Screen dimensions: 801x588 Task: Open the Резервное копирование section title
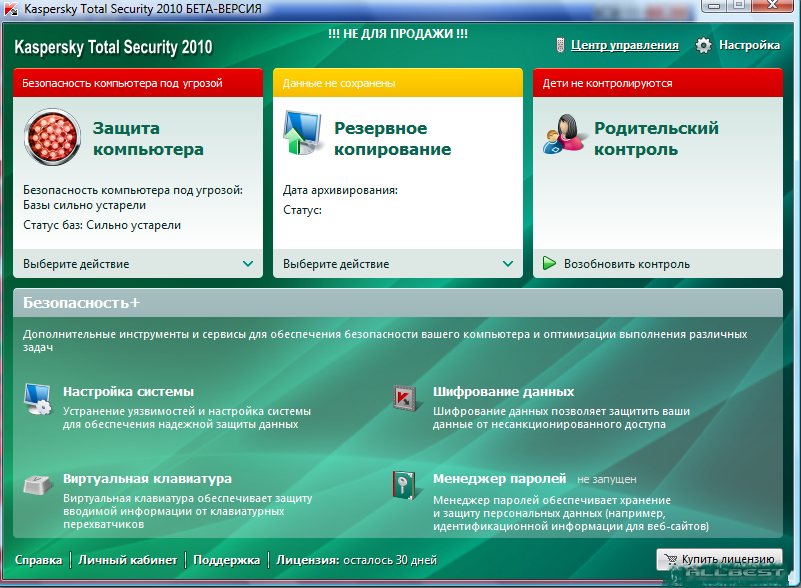[x=392, y=138]
